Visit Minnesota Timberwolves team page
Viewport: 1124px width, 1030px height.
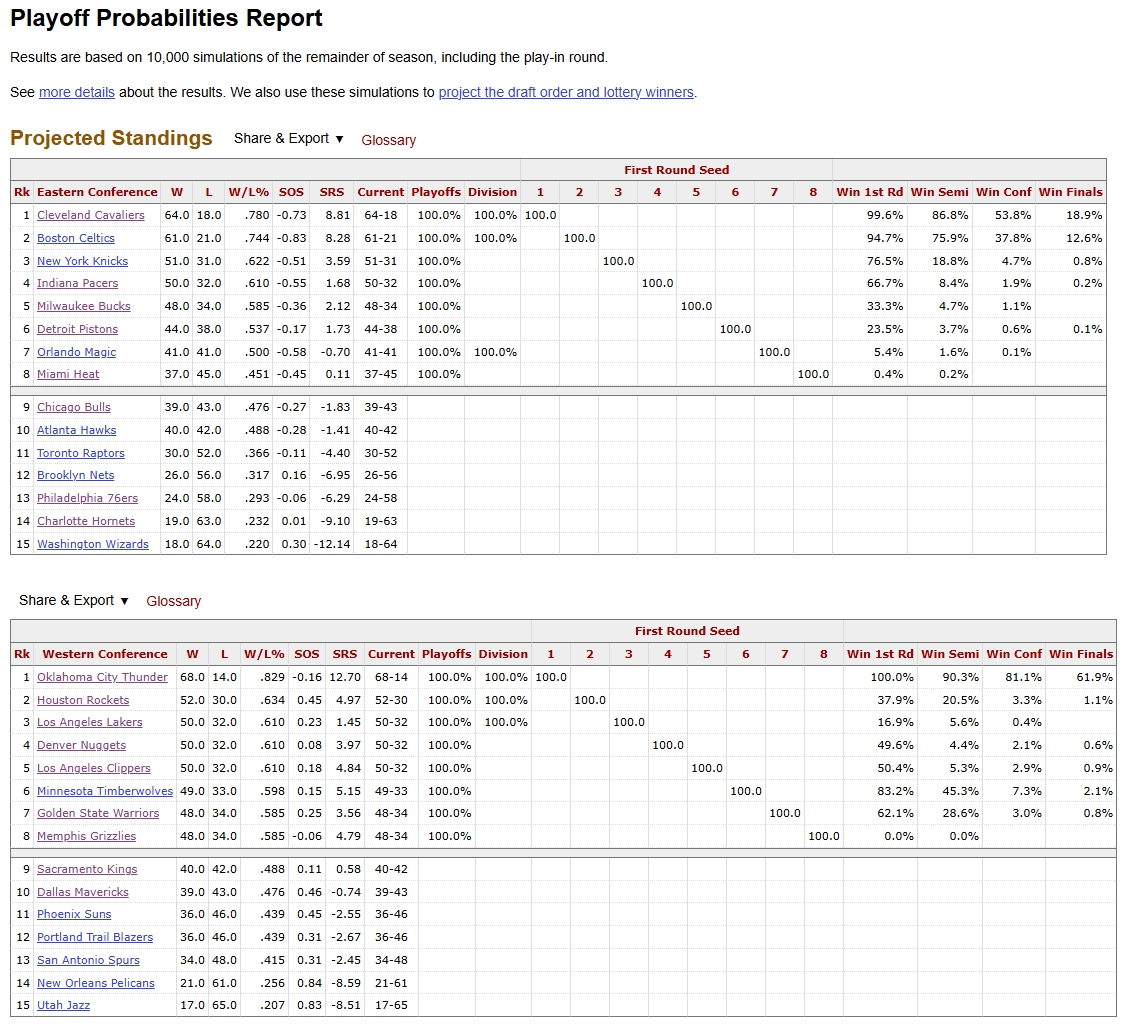click(104, 791)
